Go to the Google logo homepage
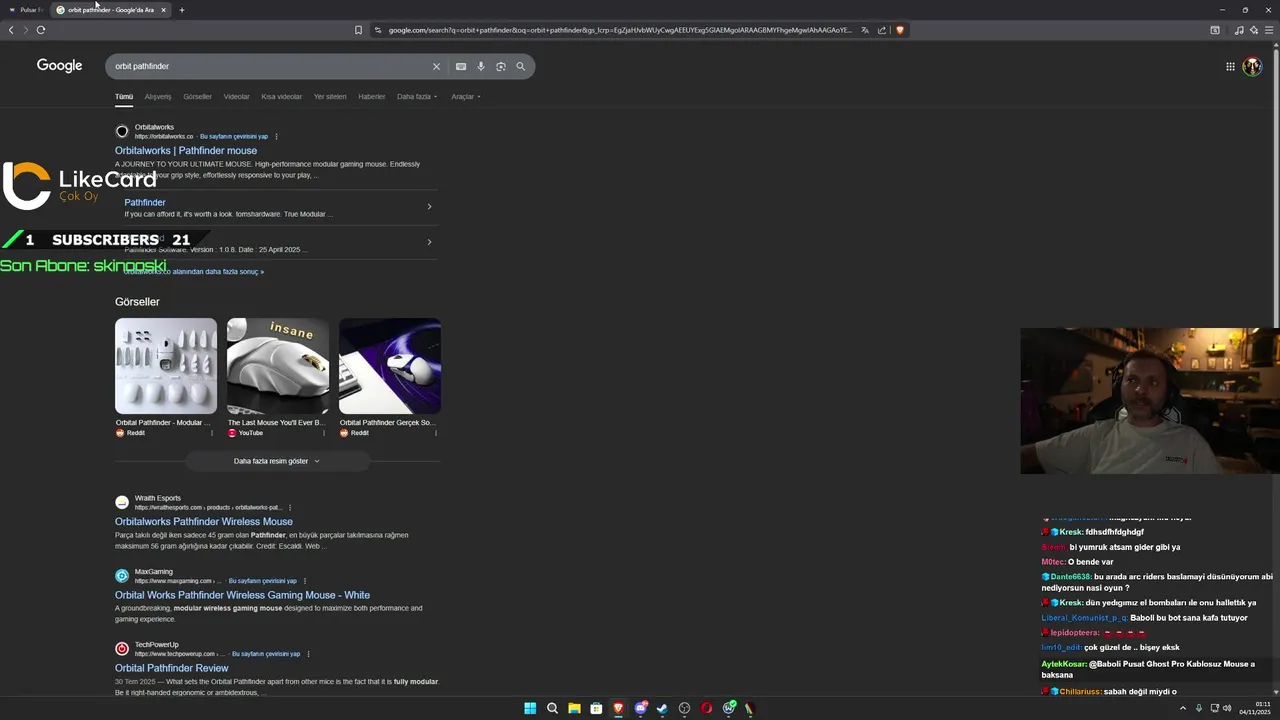Viewport: 1280px width, 720px height. pos(59,65)
